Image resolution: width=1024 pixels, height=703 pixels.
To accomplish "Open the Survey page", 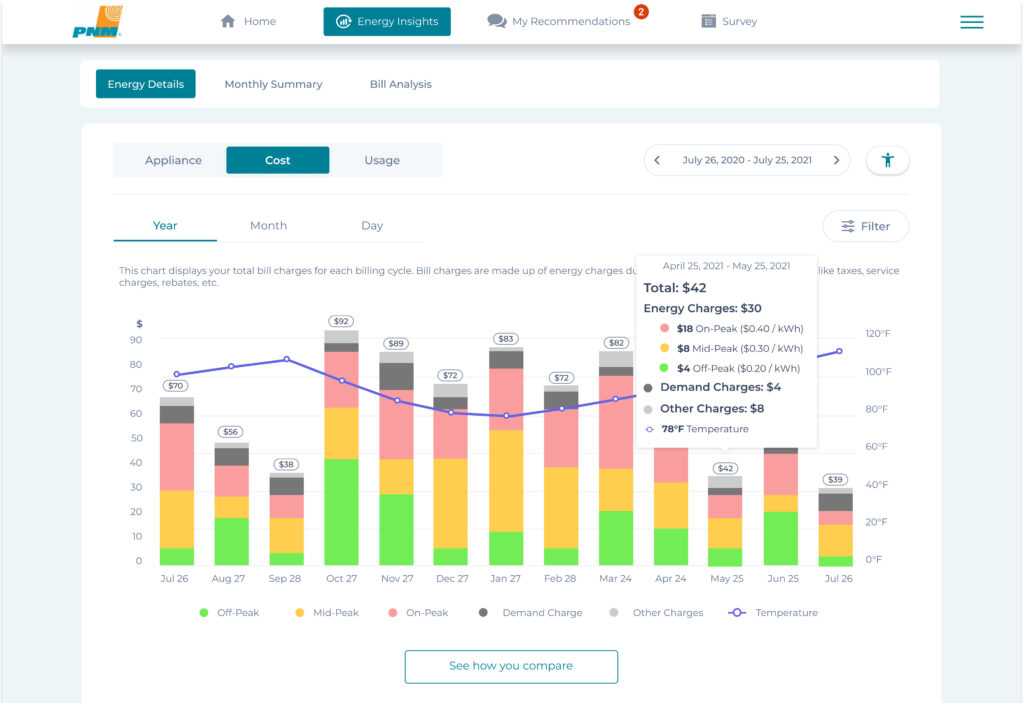I will pos(729,21).
